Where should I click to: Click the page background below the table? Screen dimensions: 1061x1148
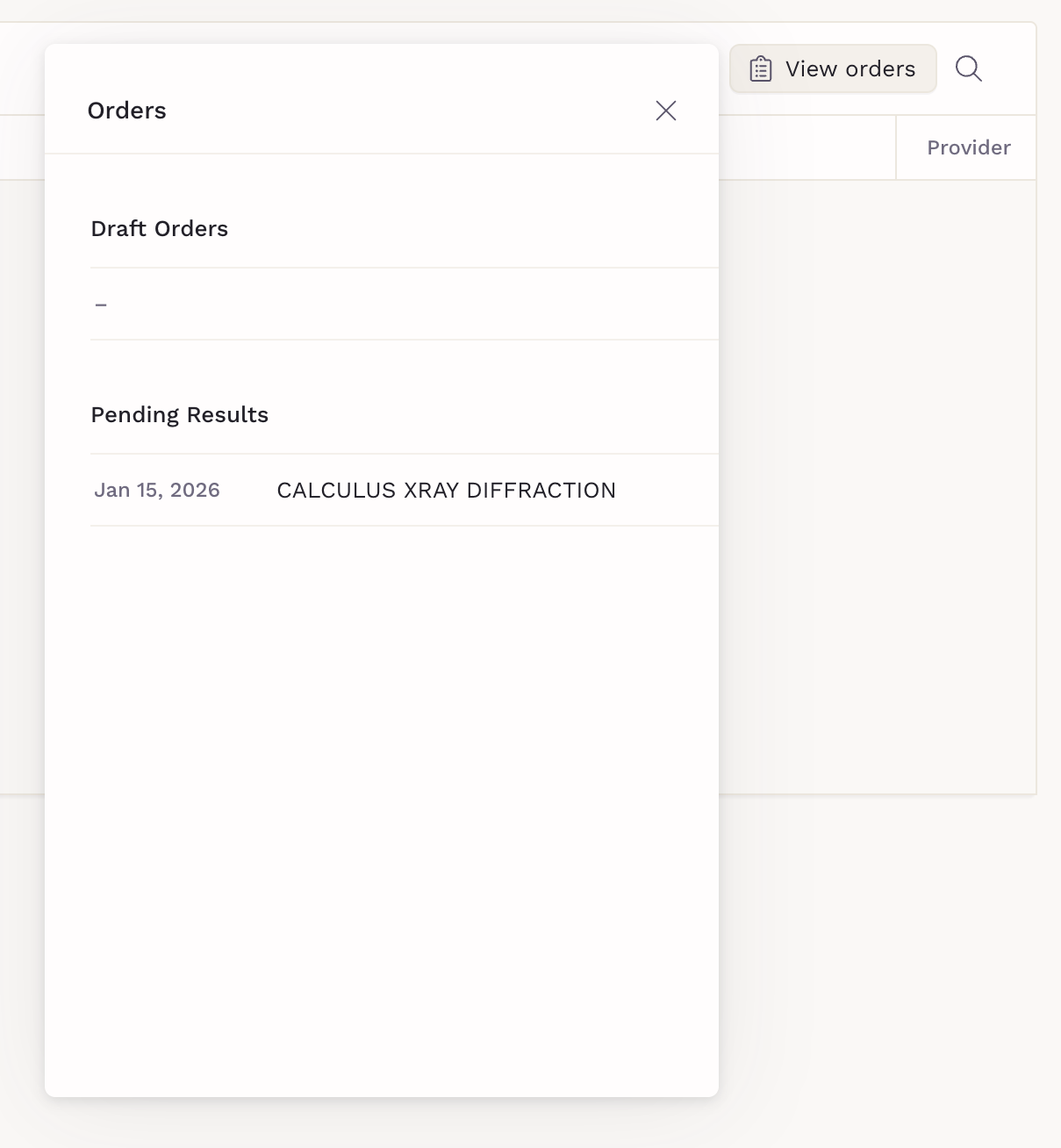pyautogui.click(x=878, y=965)
